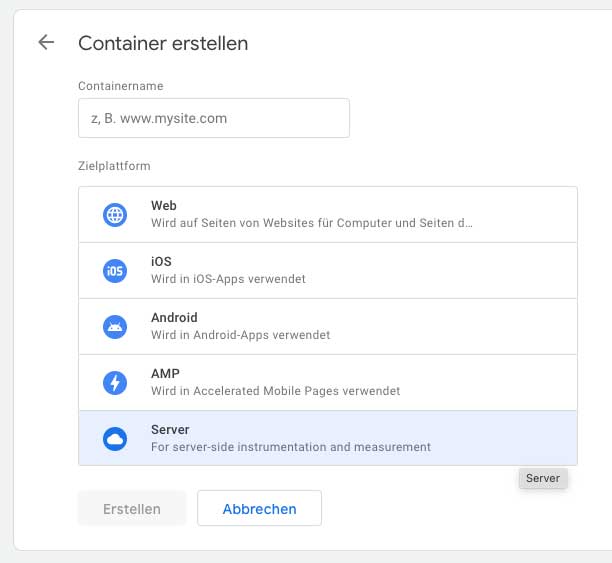Click 'Wird auf Seiten von Websites' description

tap(311, 223)
